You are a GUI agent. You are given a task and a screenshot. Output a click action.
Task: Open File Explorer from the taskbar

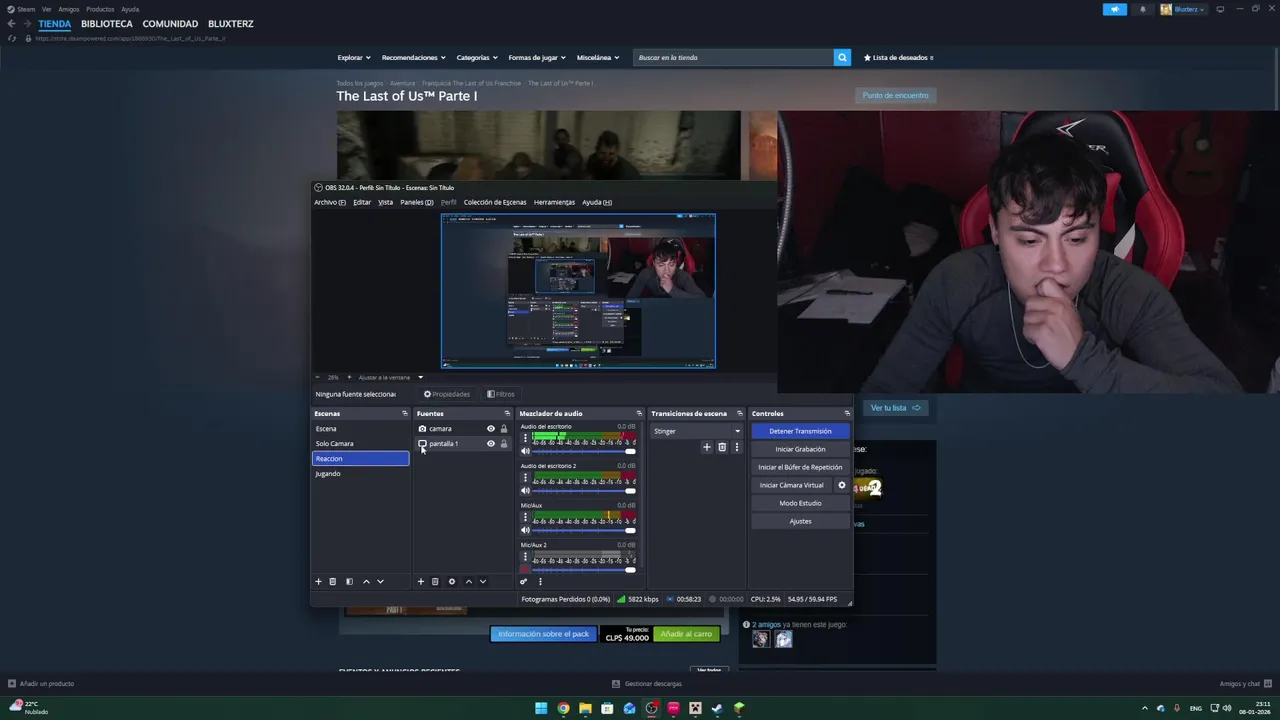(585, 708)
